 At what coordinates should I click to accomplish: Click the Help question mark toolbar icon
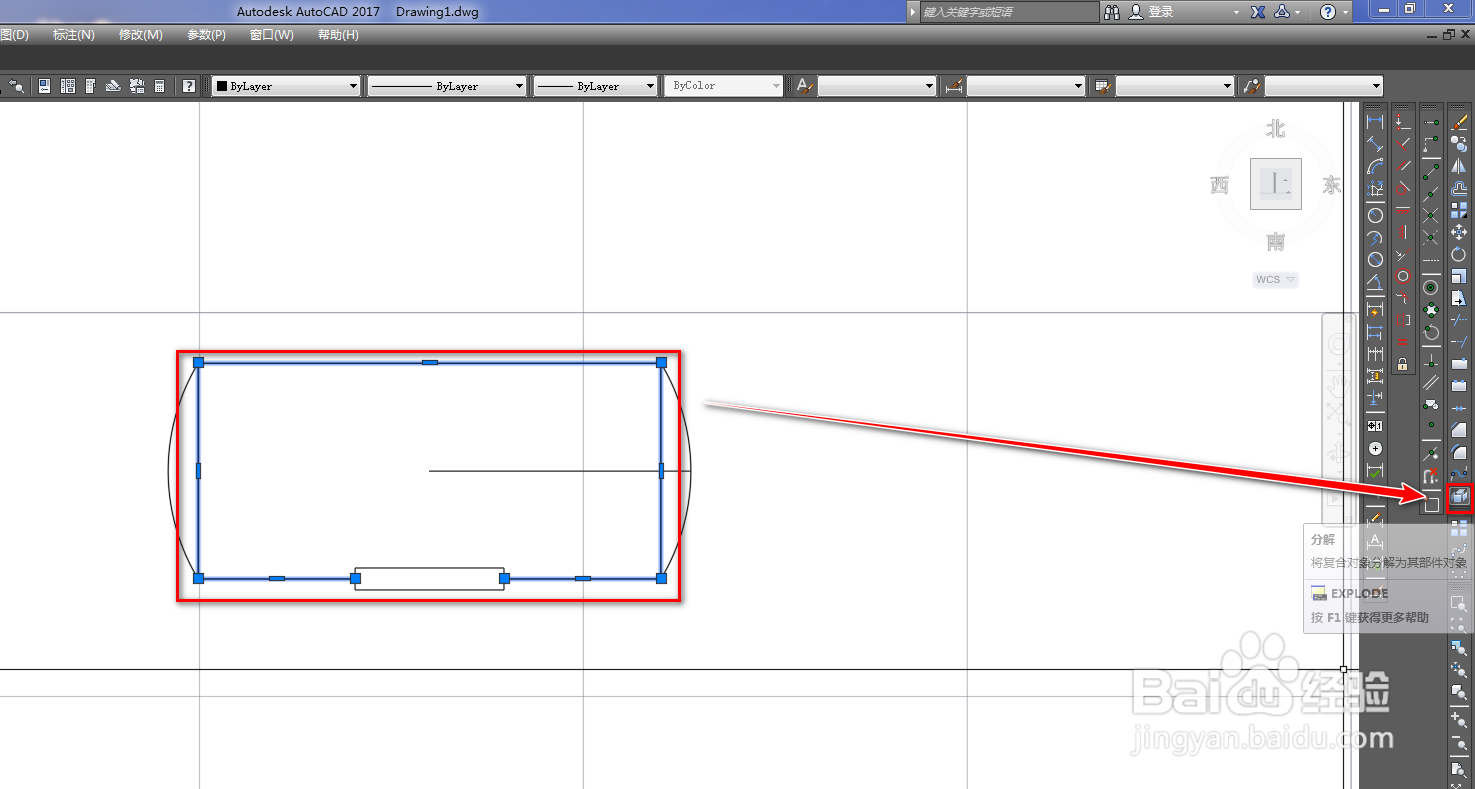click(x=188, y=86)
